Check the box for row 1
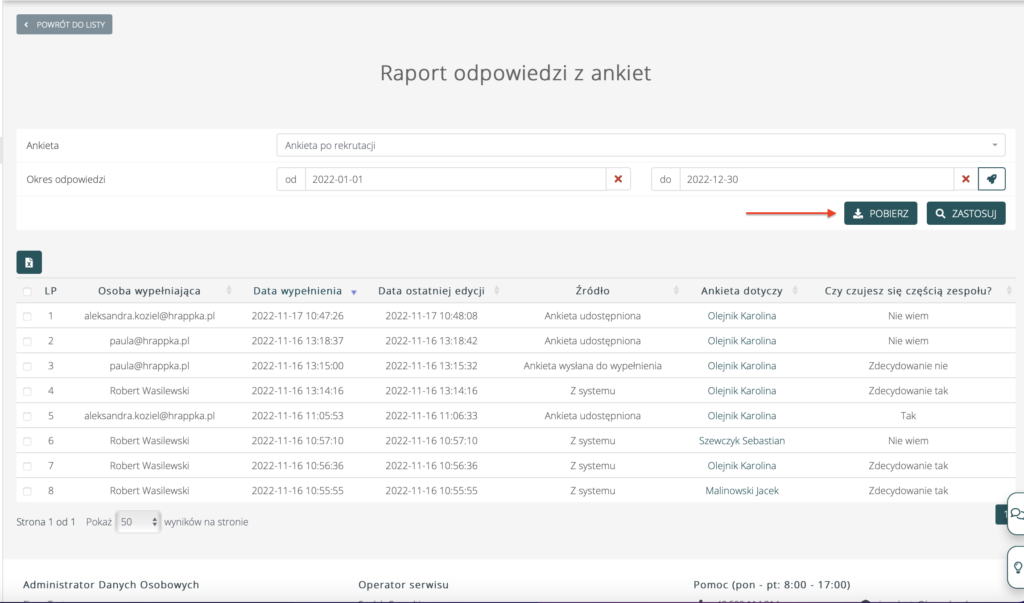Image resolution: width=1024 pixels, height=603 pixels. click(x=27, y=316)
